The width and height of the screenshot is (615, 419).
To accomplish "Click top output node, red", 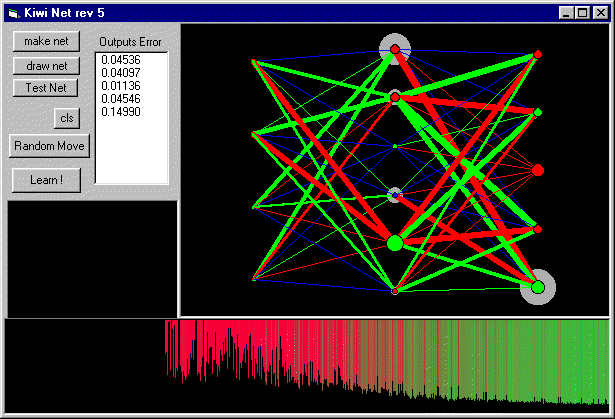I will 538,54.
